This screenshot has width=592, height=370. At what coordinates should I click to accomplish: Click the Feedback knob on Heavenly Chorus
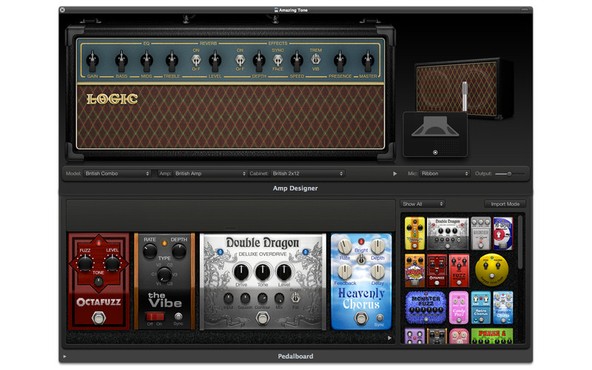[x=344, y=271]
